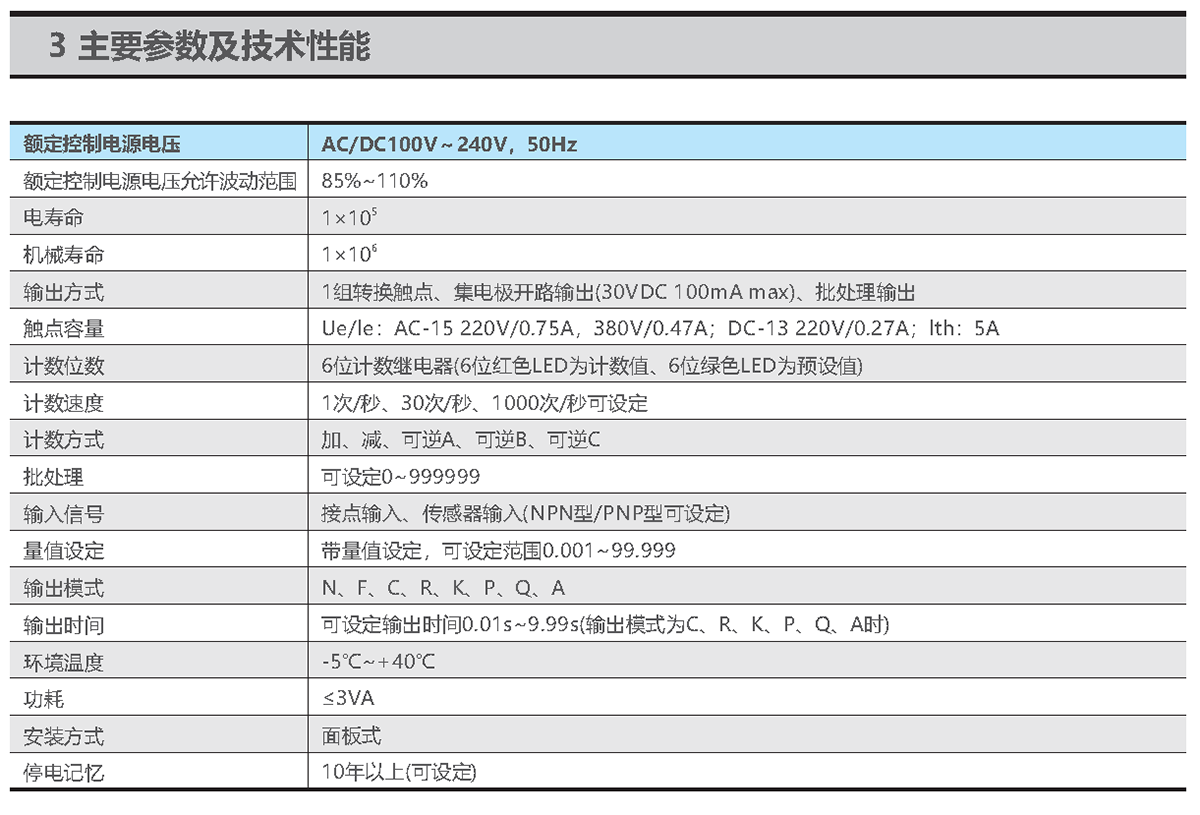Click the '面板式' value
This screenshot has height=815, width=1200.
click(351, 737)
